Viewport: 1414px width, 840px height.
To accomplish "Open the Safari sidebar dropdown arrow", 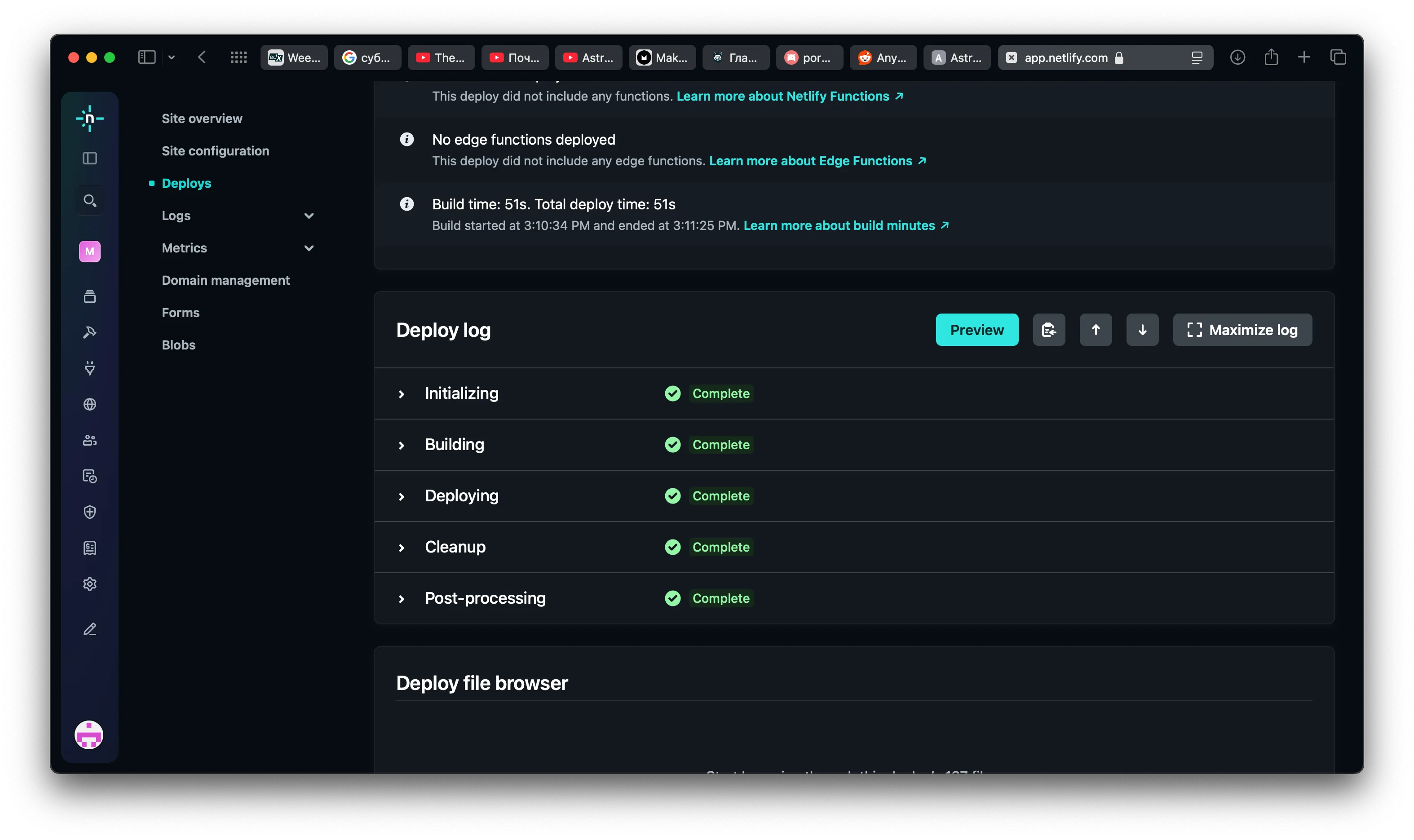I will pos(172,57).
